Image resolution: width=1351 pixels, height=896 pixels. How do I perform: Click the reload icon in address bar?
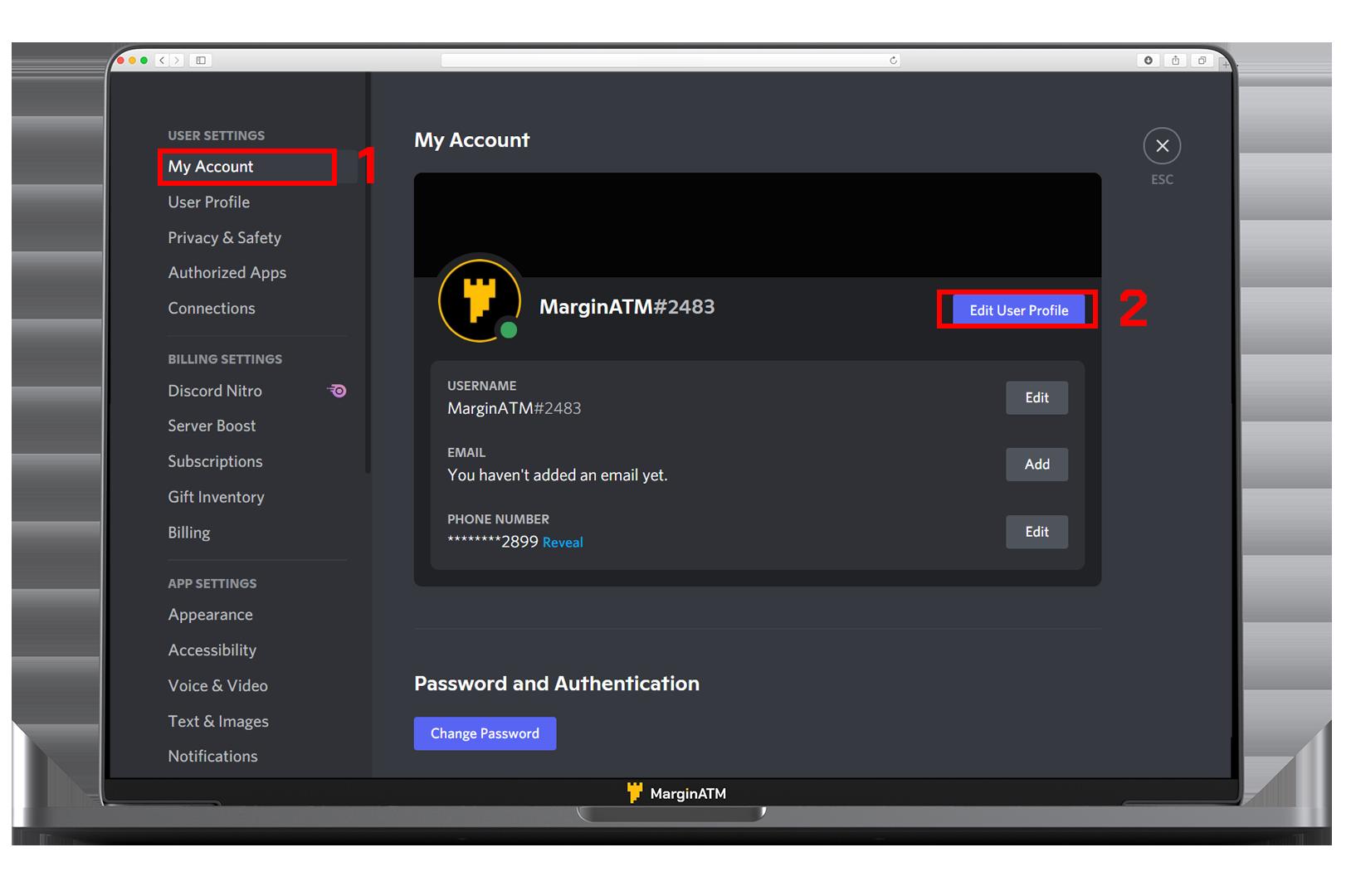893,61
